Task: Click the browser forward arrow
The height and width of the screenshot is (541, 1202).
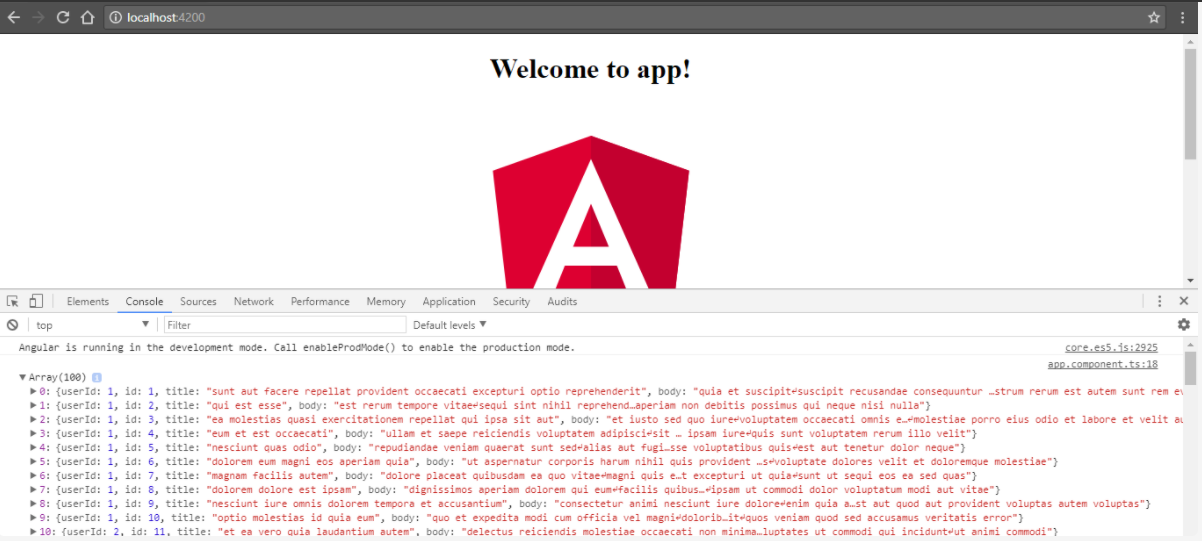Action: 38,17
